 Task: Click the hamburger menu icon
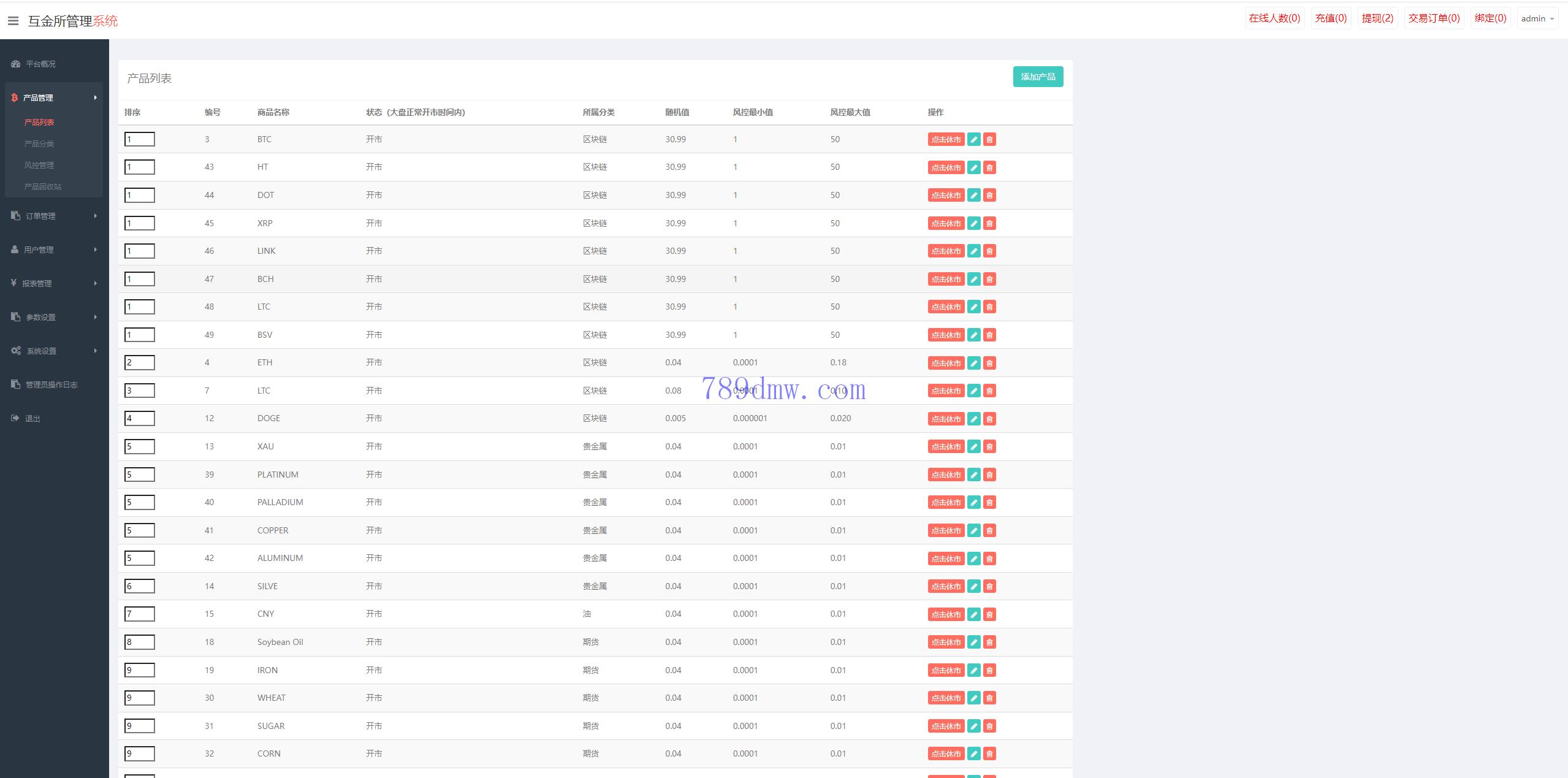click(13, 21)
